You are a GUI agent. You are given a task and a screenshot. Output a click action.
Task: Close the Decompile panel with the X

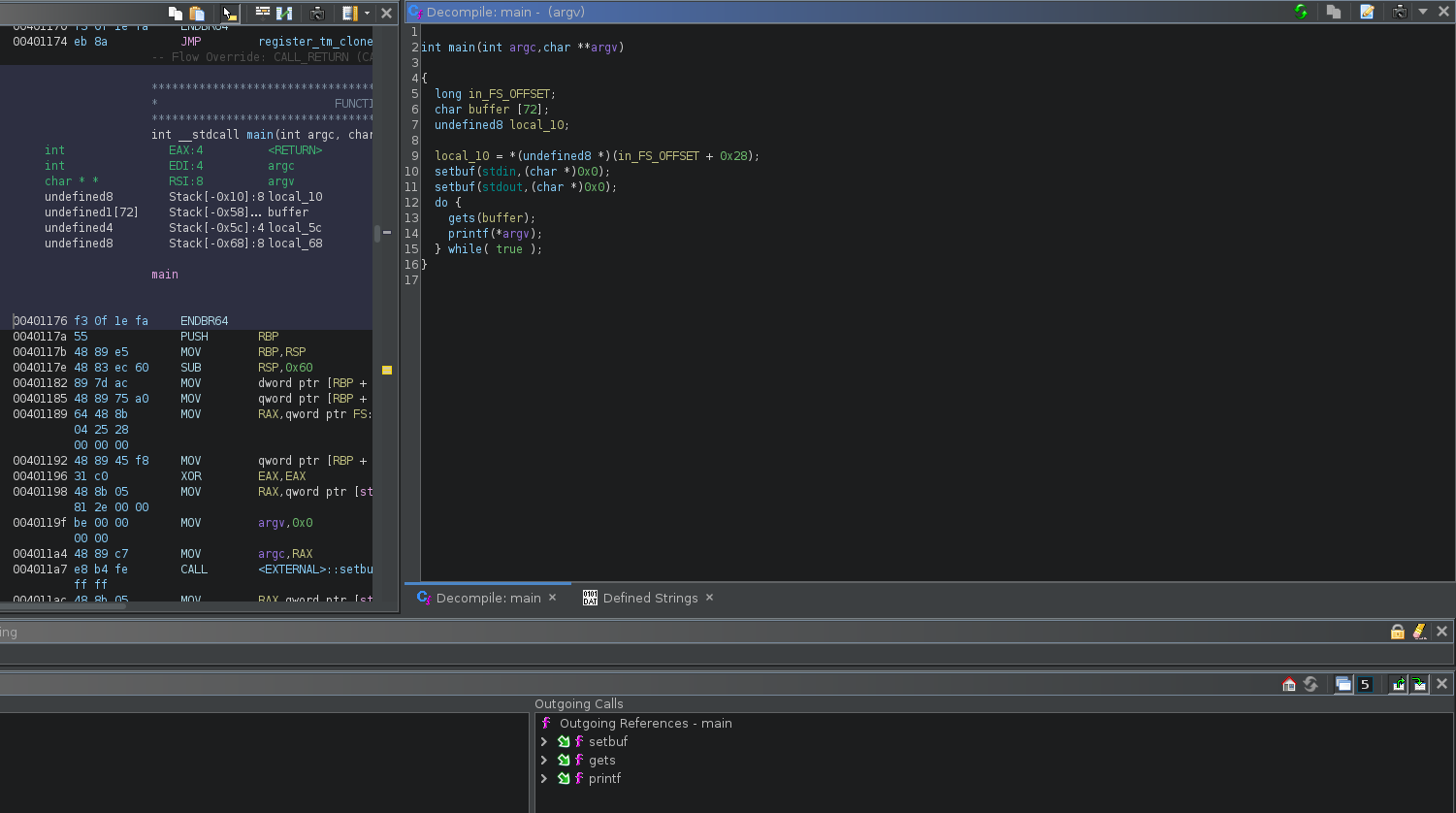point(1441,12)
